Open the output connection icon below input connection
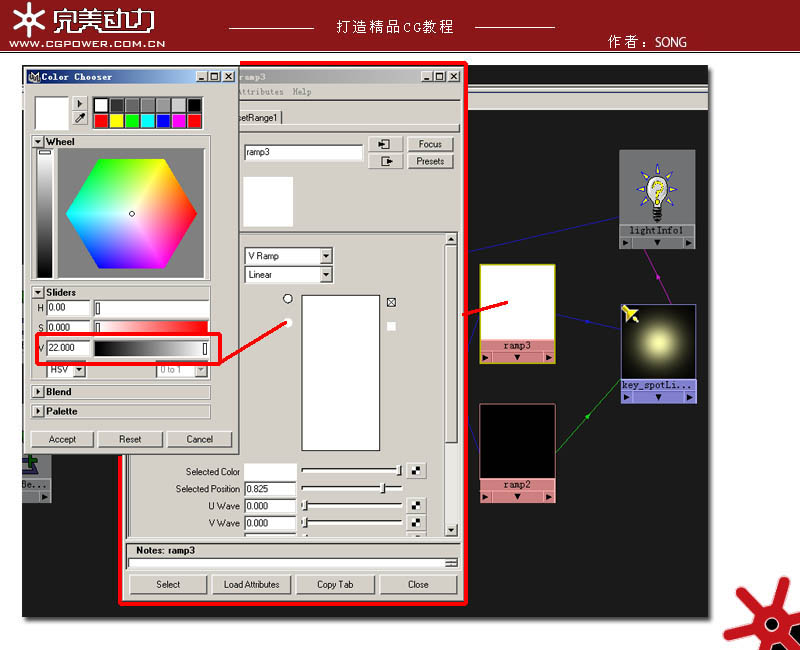 click(x=385, y=161)
